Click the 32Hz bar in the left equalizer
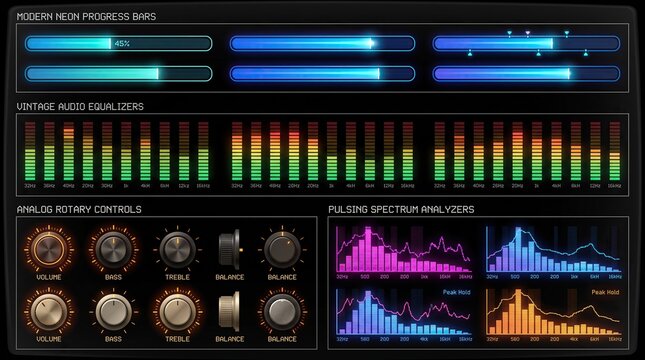Viewport: 645px width, 360px height. [30, 151]
